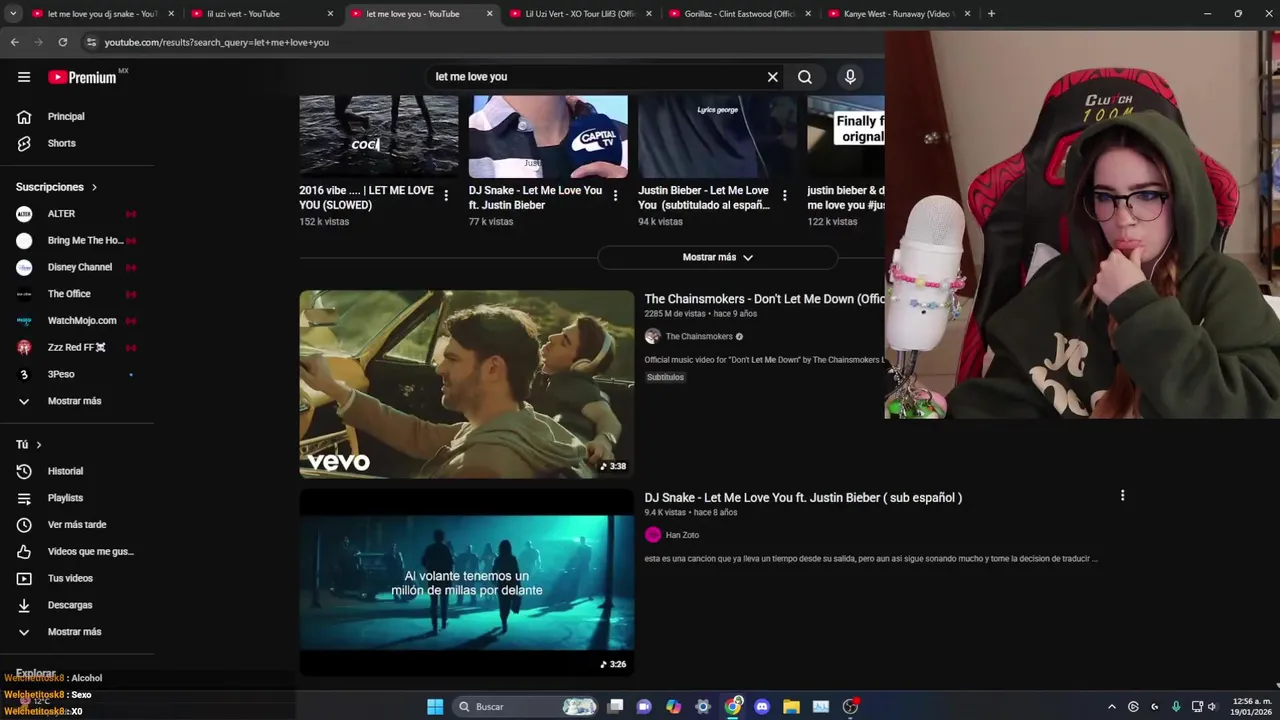
Task: Open the '2016 vibe' slowed short thumbnail
Action: click(379, 136)
